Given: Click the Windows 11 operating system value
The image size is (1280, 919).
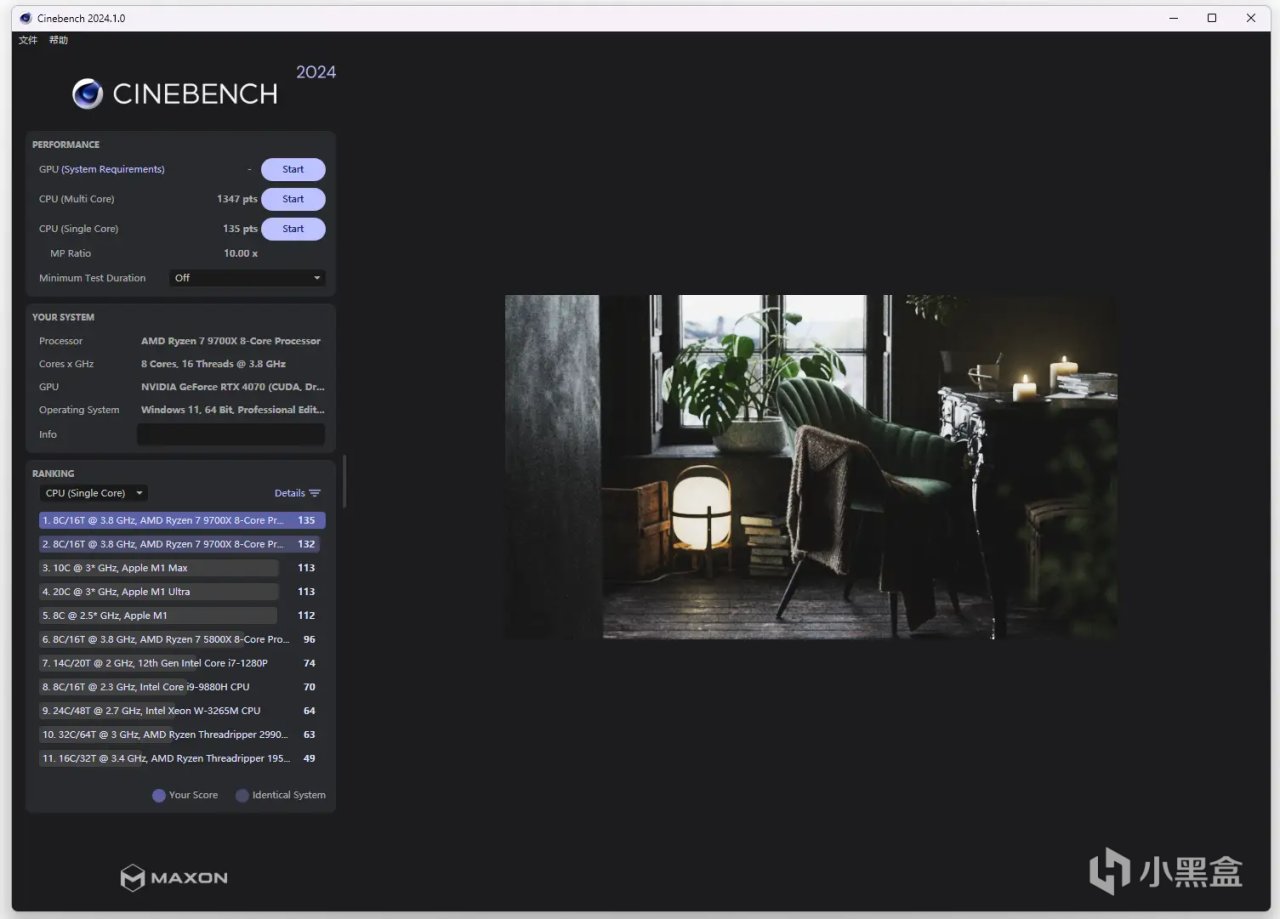Looking at the screenshot, I should coord(233,410).
